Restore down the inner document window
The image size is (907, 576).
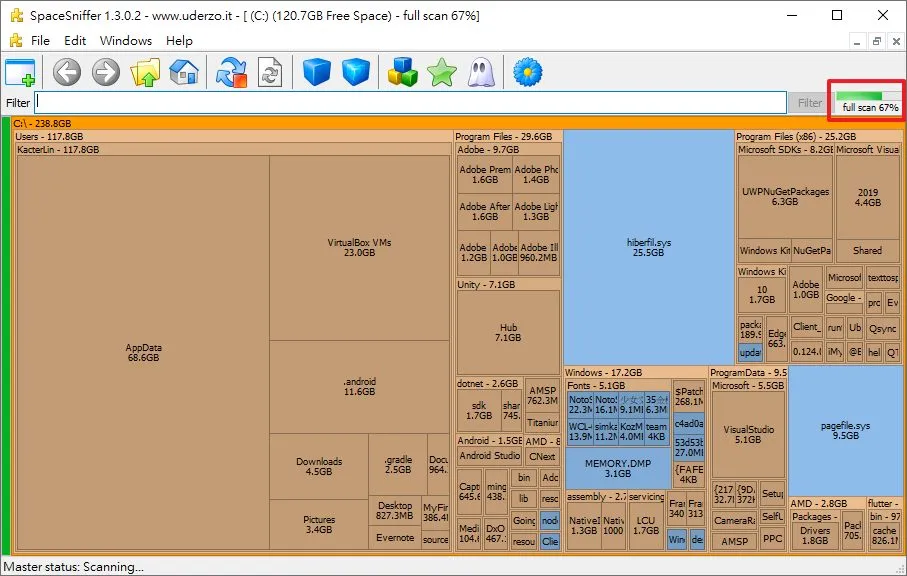(x=876, y=41)
